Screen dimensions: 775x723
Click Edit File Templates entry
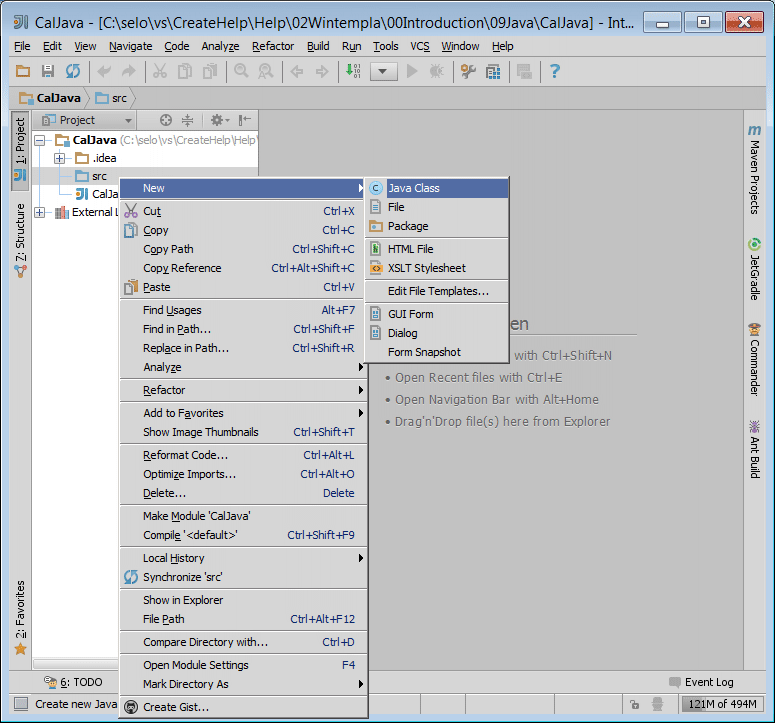[x=437, y=291]
